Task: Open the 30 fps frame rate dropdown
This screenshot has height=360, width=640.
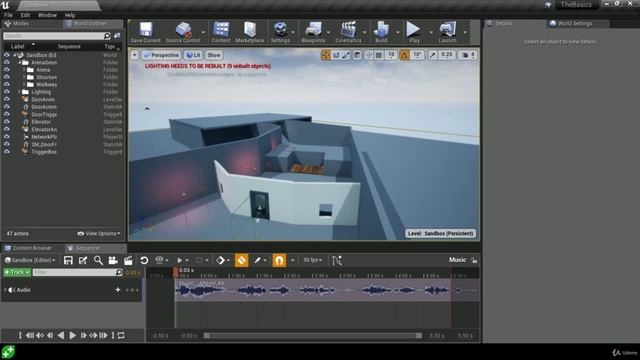Action: coord(313,260)
